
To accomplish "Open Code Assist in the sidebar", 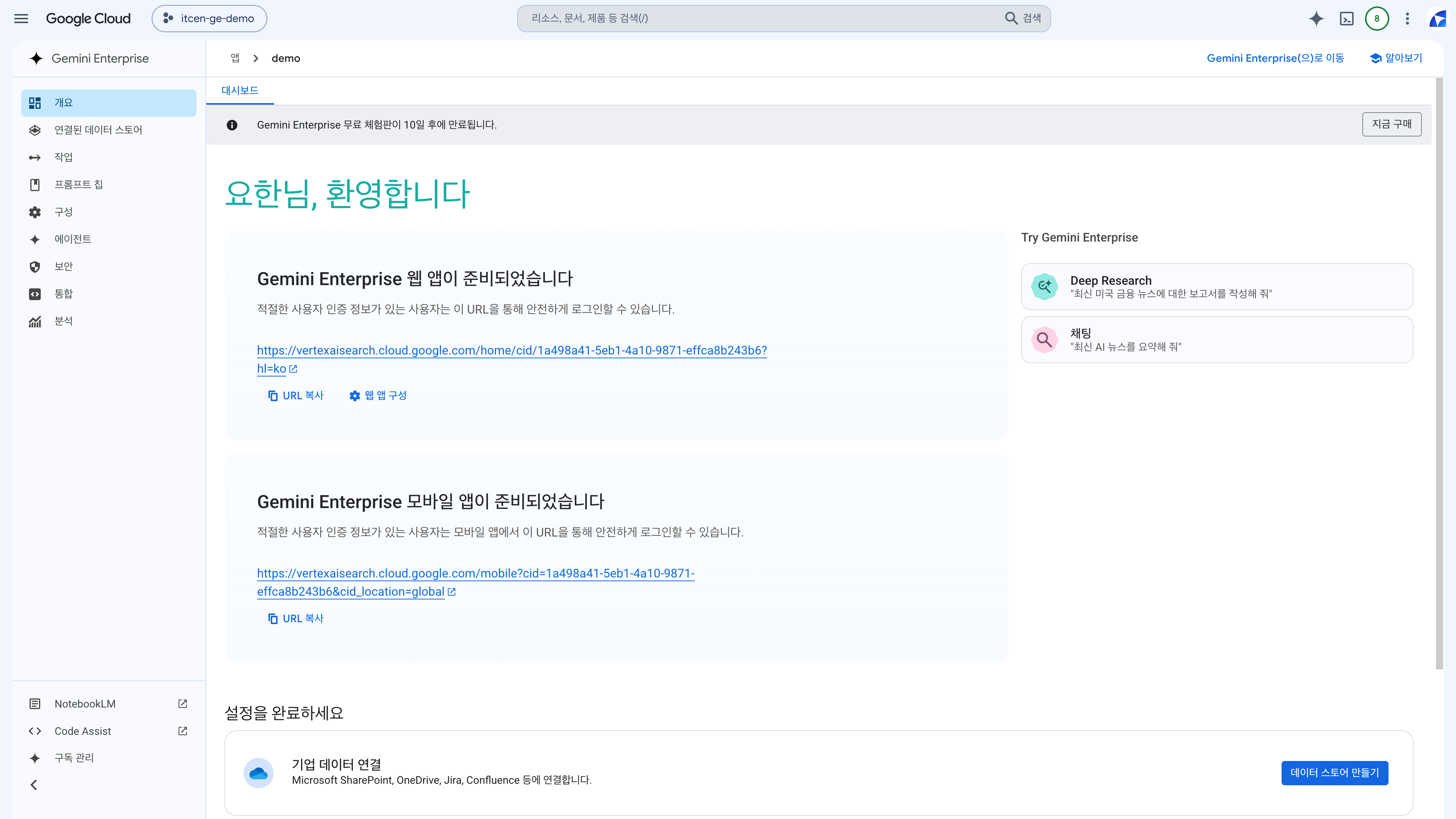I will pos(108,731).
